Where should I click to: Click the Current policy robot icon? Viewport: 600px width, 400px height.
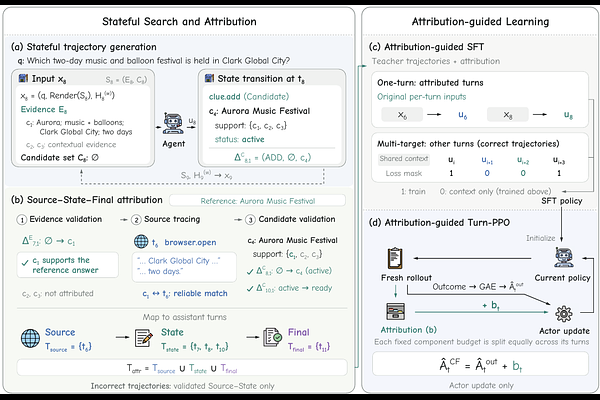pyautogui.click(x=564, y=257)
